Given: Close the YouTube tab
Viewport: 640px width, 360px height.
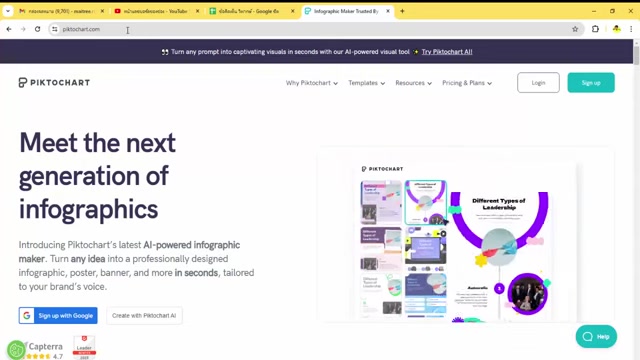Looking at the screenshot, I should click(x=198, y=11).
